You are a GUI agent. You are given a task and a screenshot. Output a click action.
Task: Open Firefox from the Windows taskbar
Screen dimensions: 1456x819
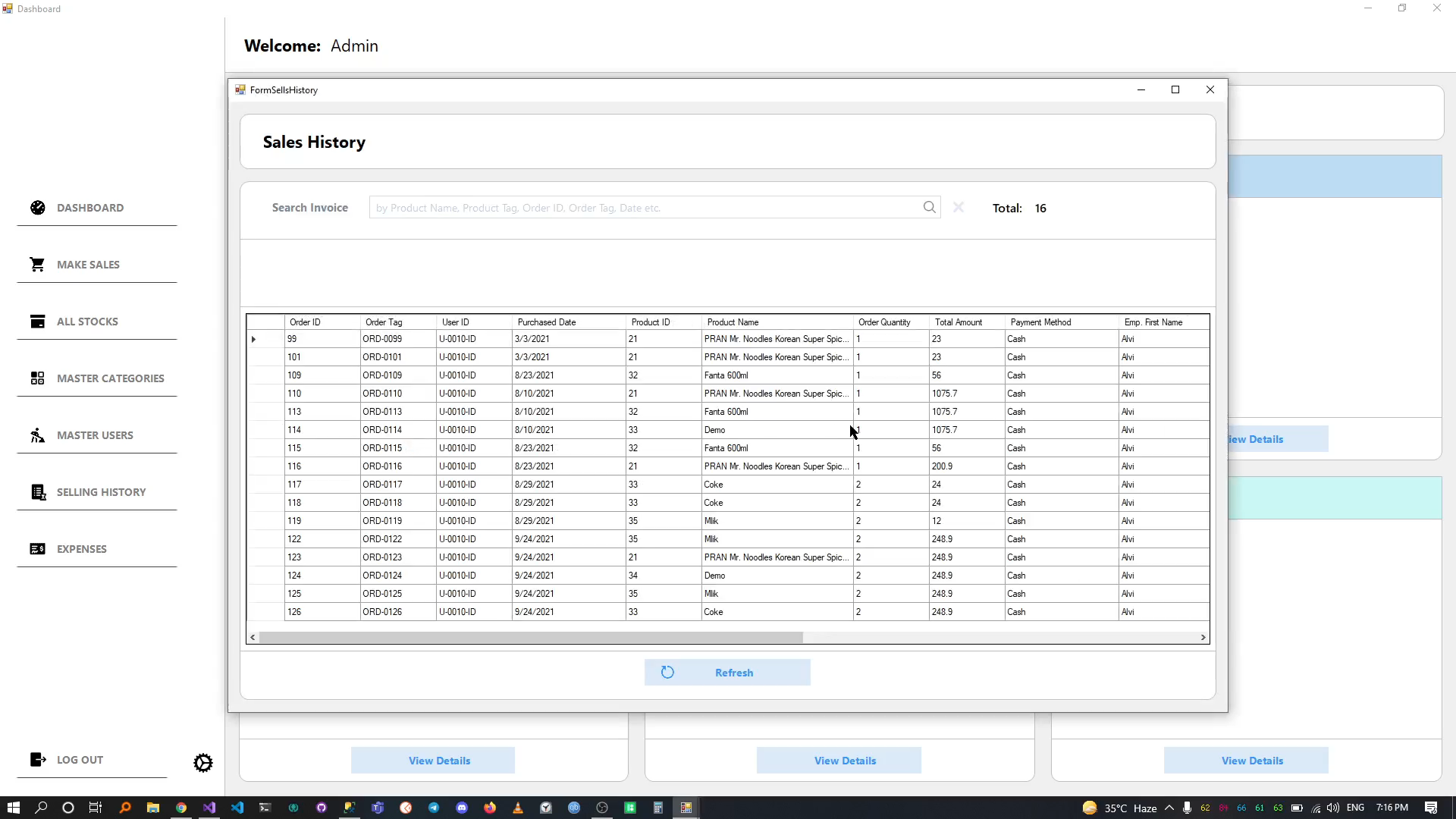[490, 808]
